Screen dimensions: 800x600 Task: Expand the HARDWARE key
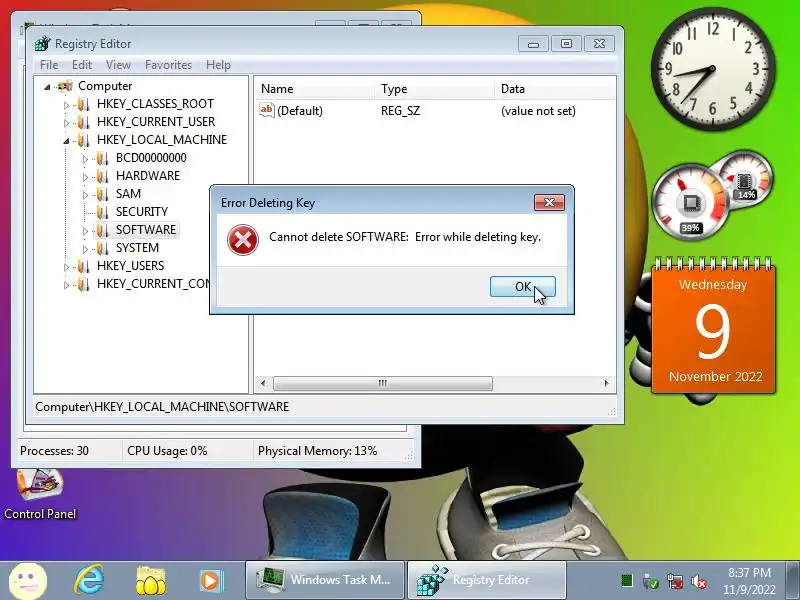coord(85,177)
